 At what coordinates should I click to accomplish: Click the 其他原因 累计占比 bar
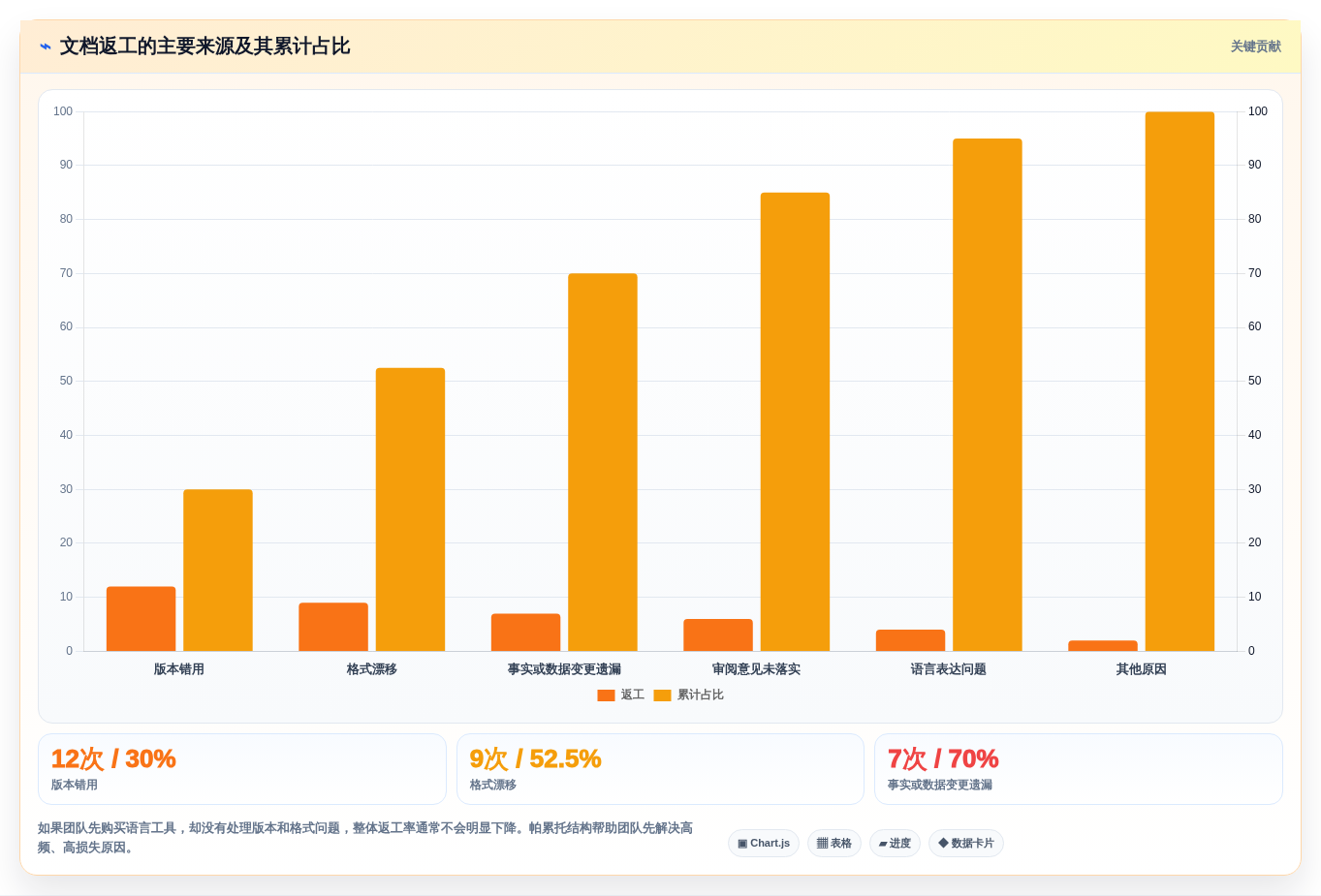pos(1179,382)
